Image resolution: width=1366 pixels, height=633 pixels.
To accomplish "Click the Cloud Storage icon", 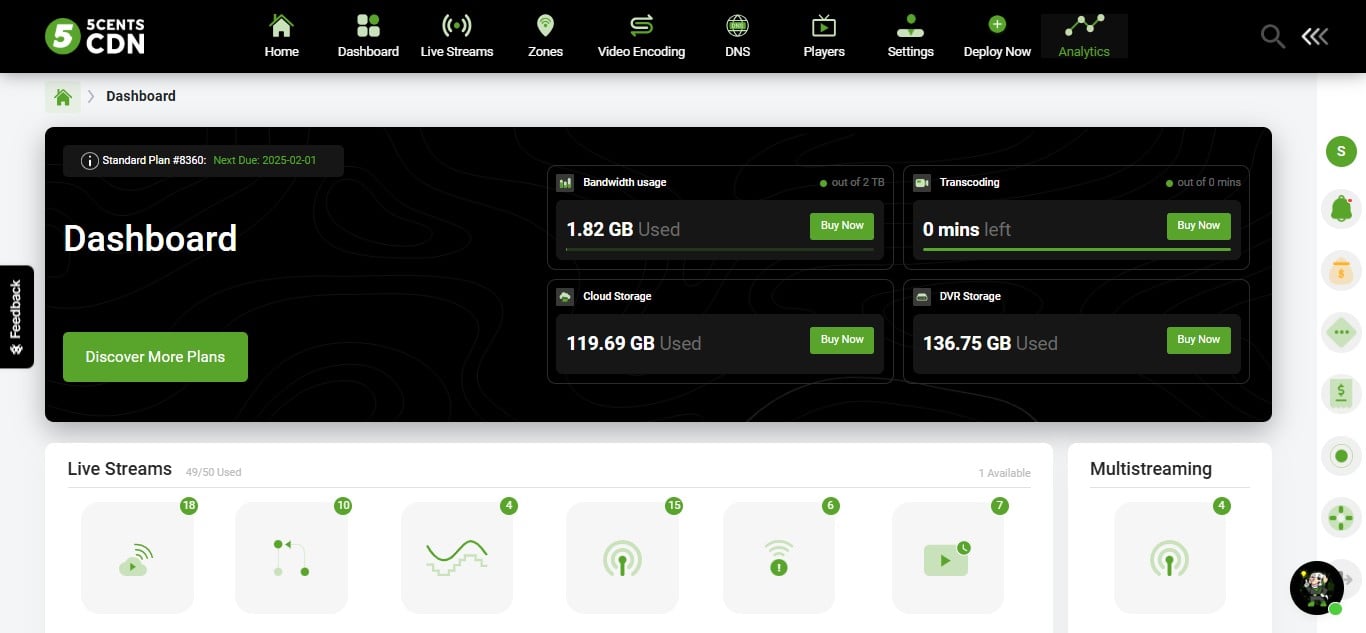I will tap(565, 297).
